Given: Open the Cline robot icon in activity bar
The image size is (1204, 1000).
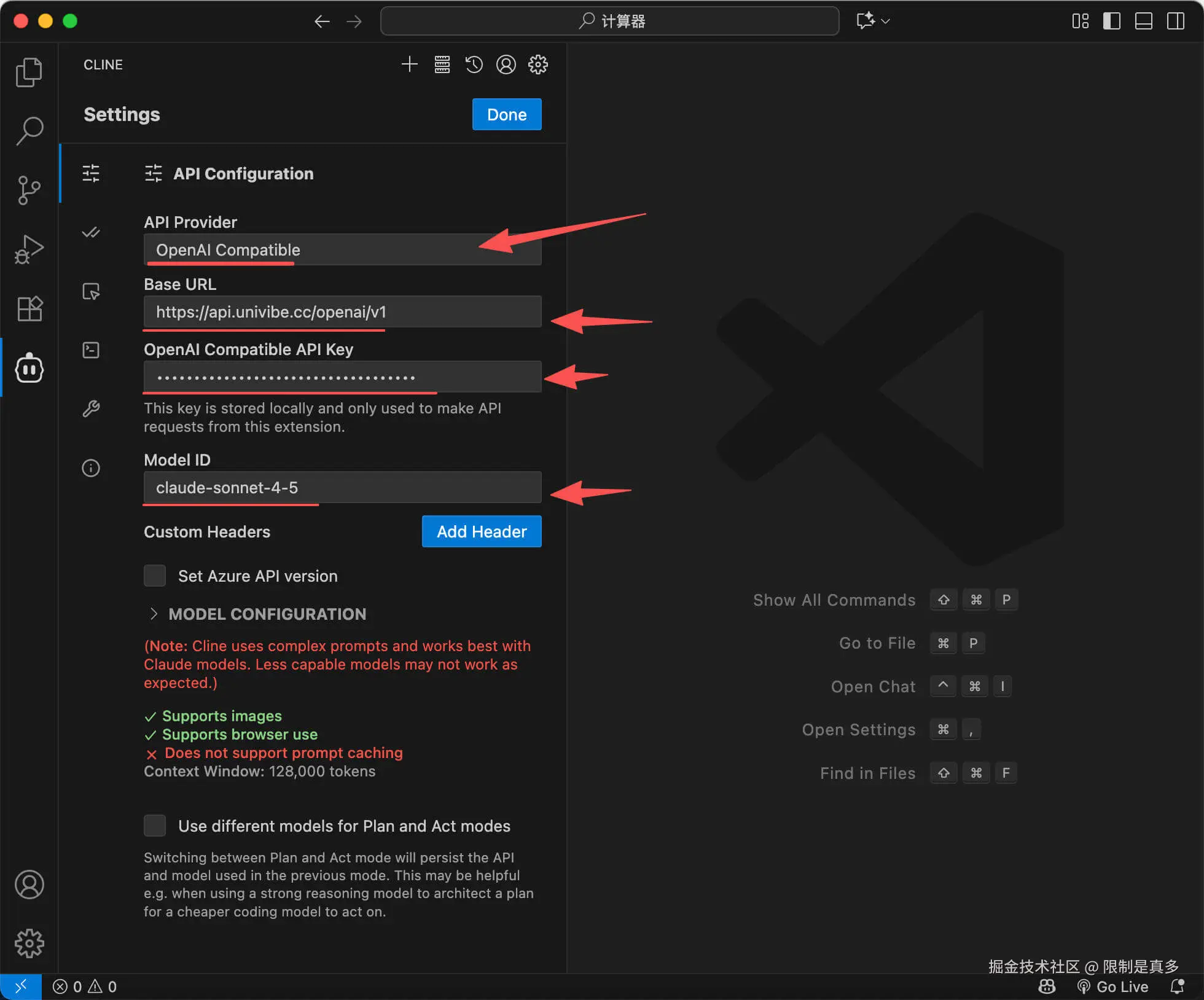Looking at the screenshot, I should pos(29,369).
